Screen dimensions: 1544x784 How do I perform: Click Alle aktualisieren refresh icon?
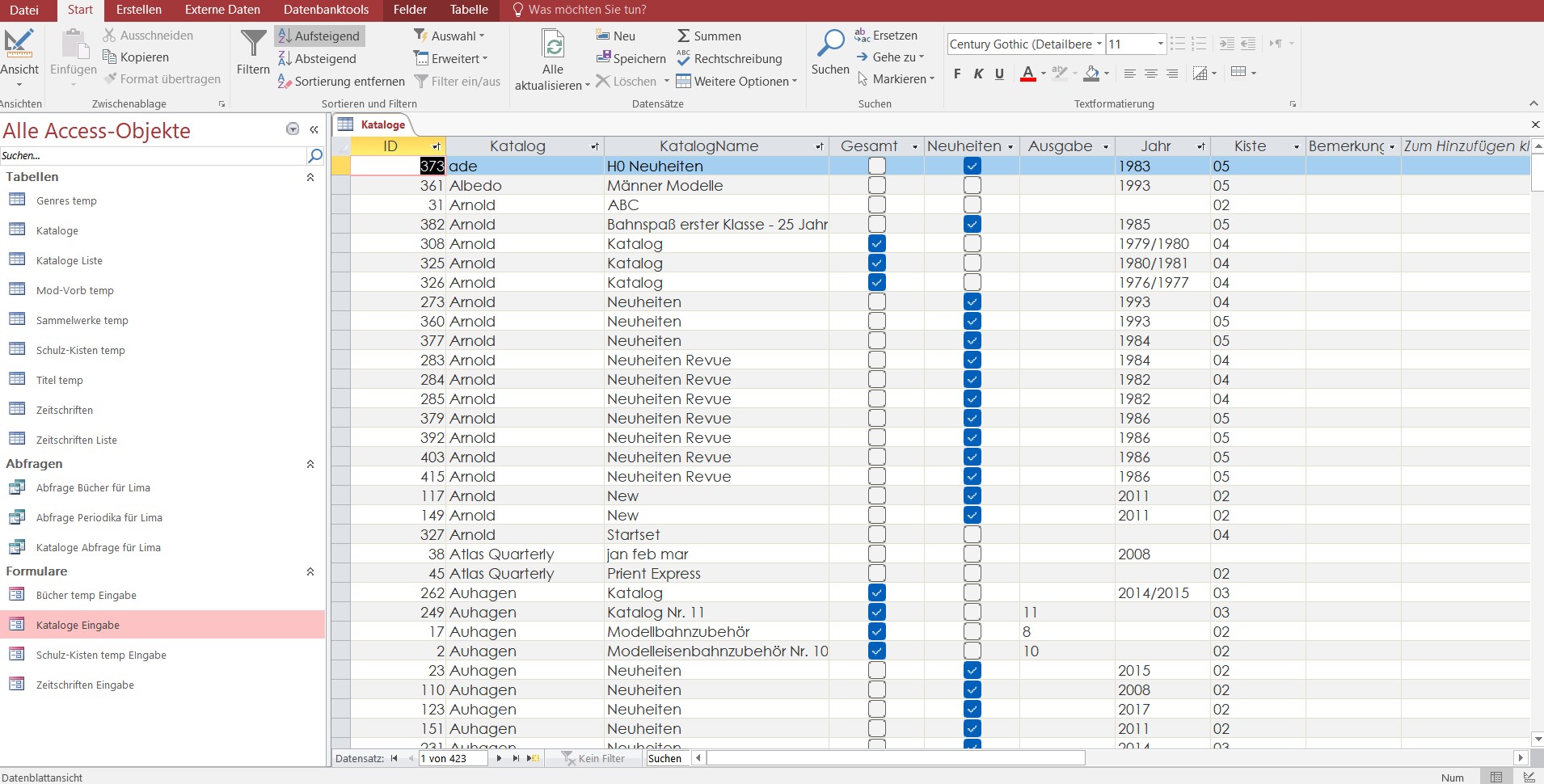pyautogui.click(x=553, y=44)
